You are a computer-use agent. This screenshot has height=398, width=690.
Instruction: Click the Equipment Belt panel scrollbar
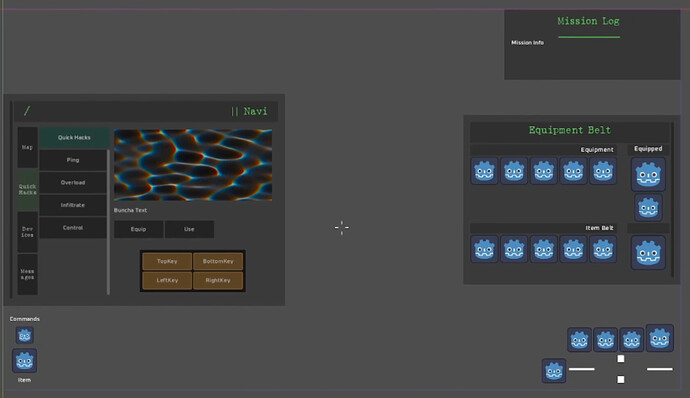(672, 200)
